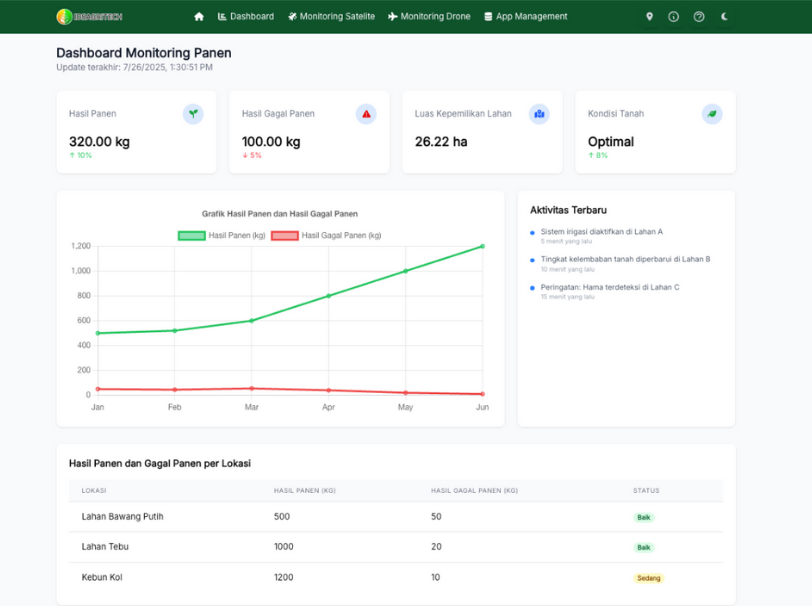Screen dimensions: 812x606
Task: Go to Monitoring Drone page
Action: 429,16
